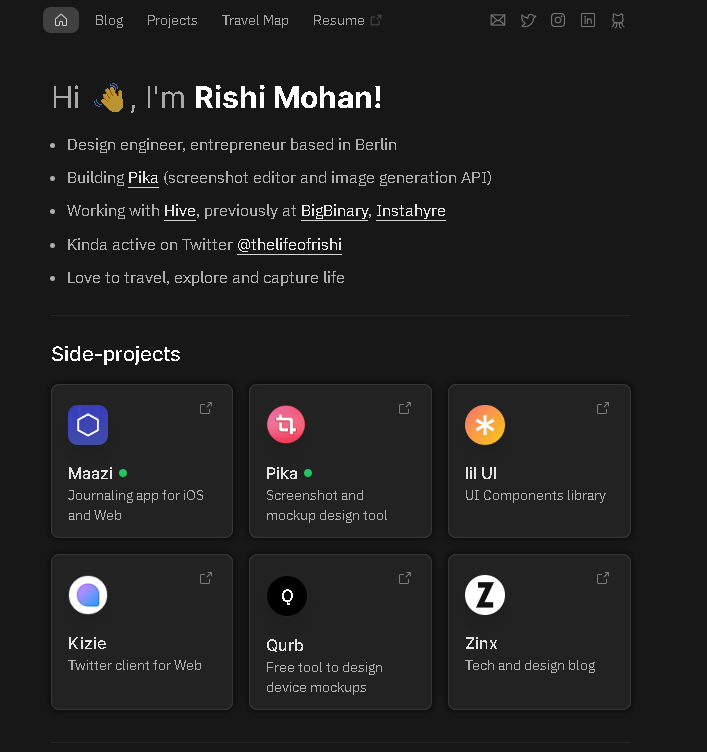
Task: Open the @thelifeofrishi Twitter link
Action: 289,245
